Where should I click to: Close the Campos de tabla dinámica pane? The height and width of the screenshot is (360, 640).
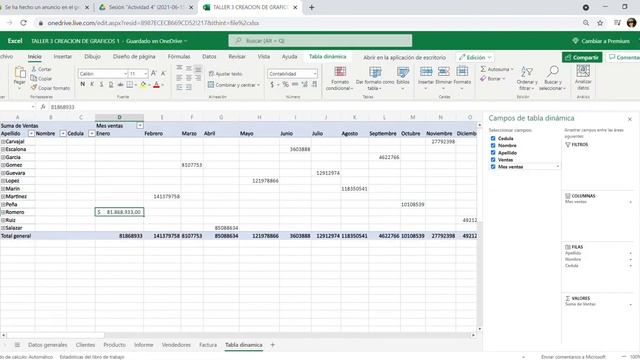[630, 119]
